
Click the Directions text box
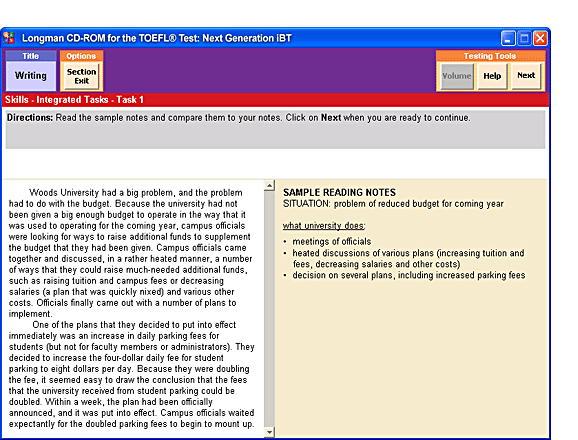coord(275,129)
